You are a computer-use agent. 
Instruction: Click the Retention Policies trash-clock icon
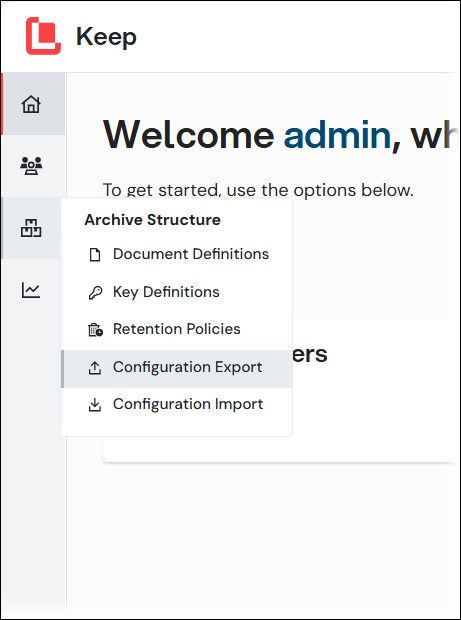(95, 330)
